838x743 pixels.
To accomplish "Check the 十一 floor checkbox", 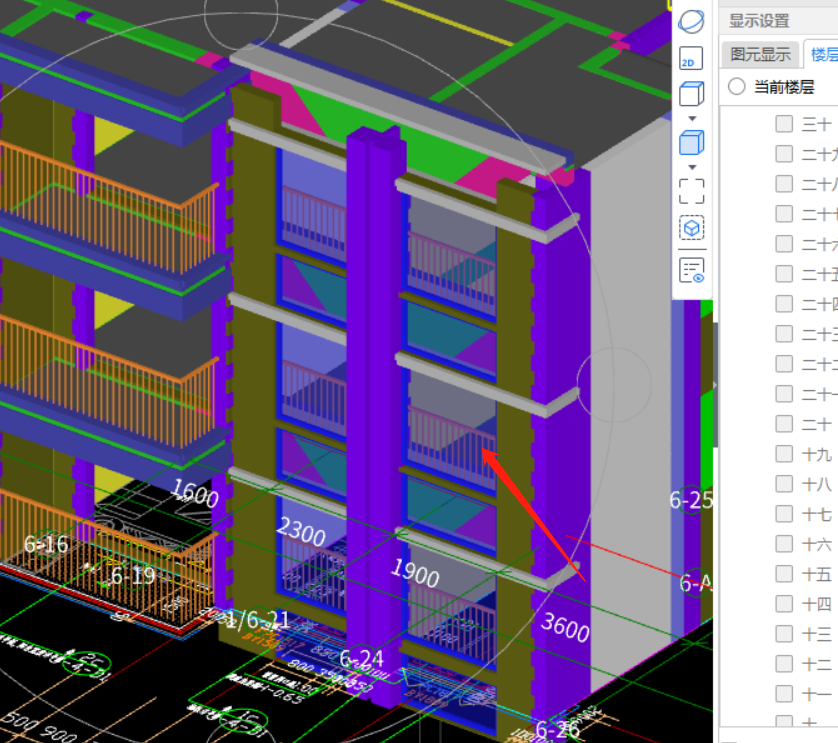I will 784,694.
